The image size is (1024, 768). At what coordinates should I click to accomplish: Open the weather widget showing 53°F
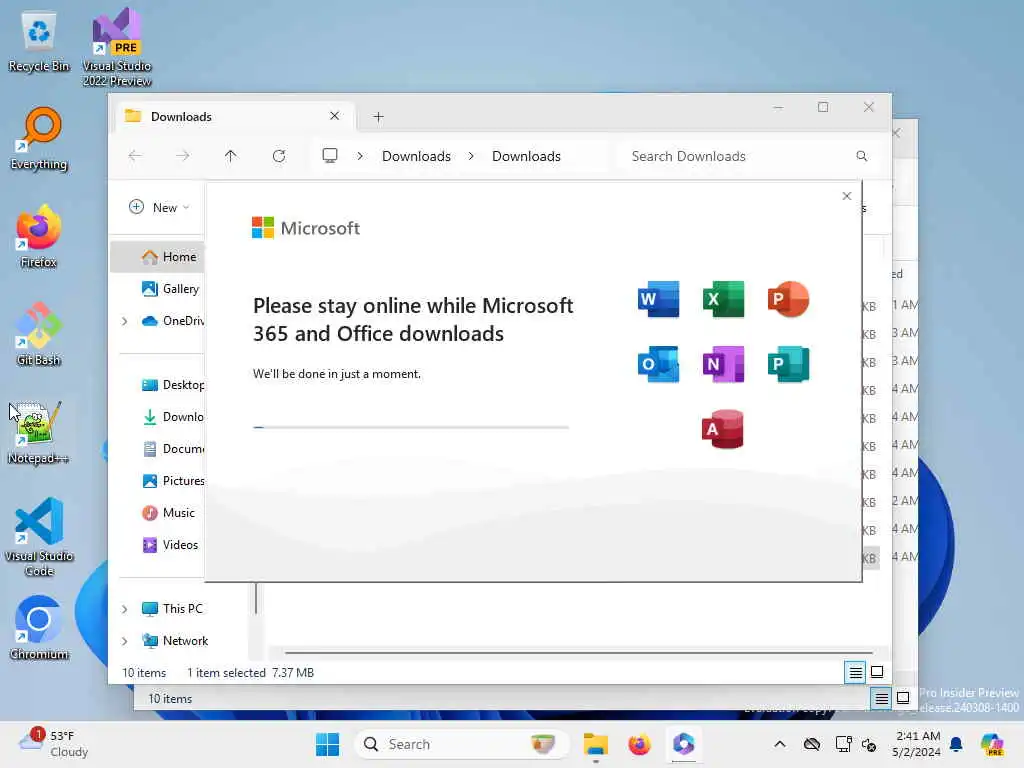coord(54,744)
